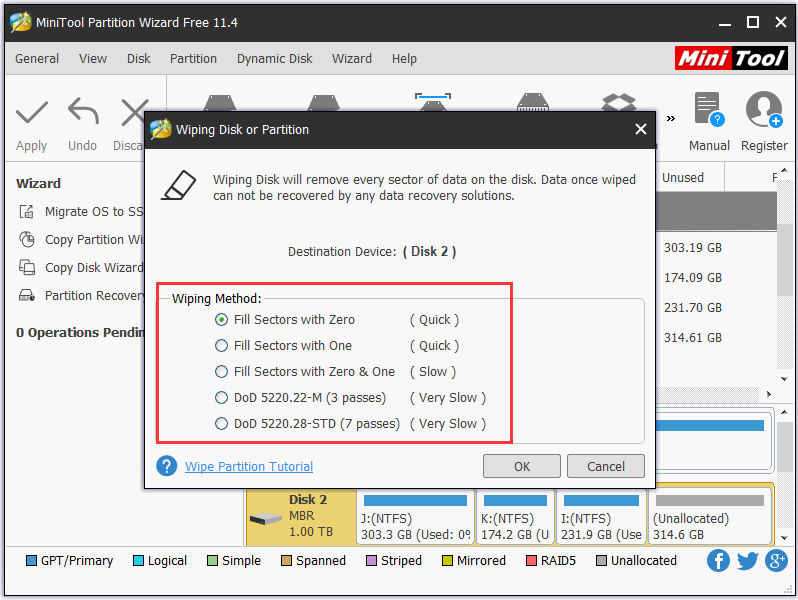Screen dimensions: 798x600
Task: Click the wiping dialog title icon
Action: coord(160,129)
